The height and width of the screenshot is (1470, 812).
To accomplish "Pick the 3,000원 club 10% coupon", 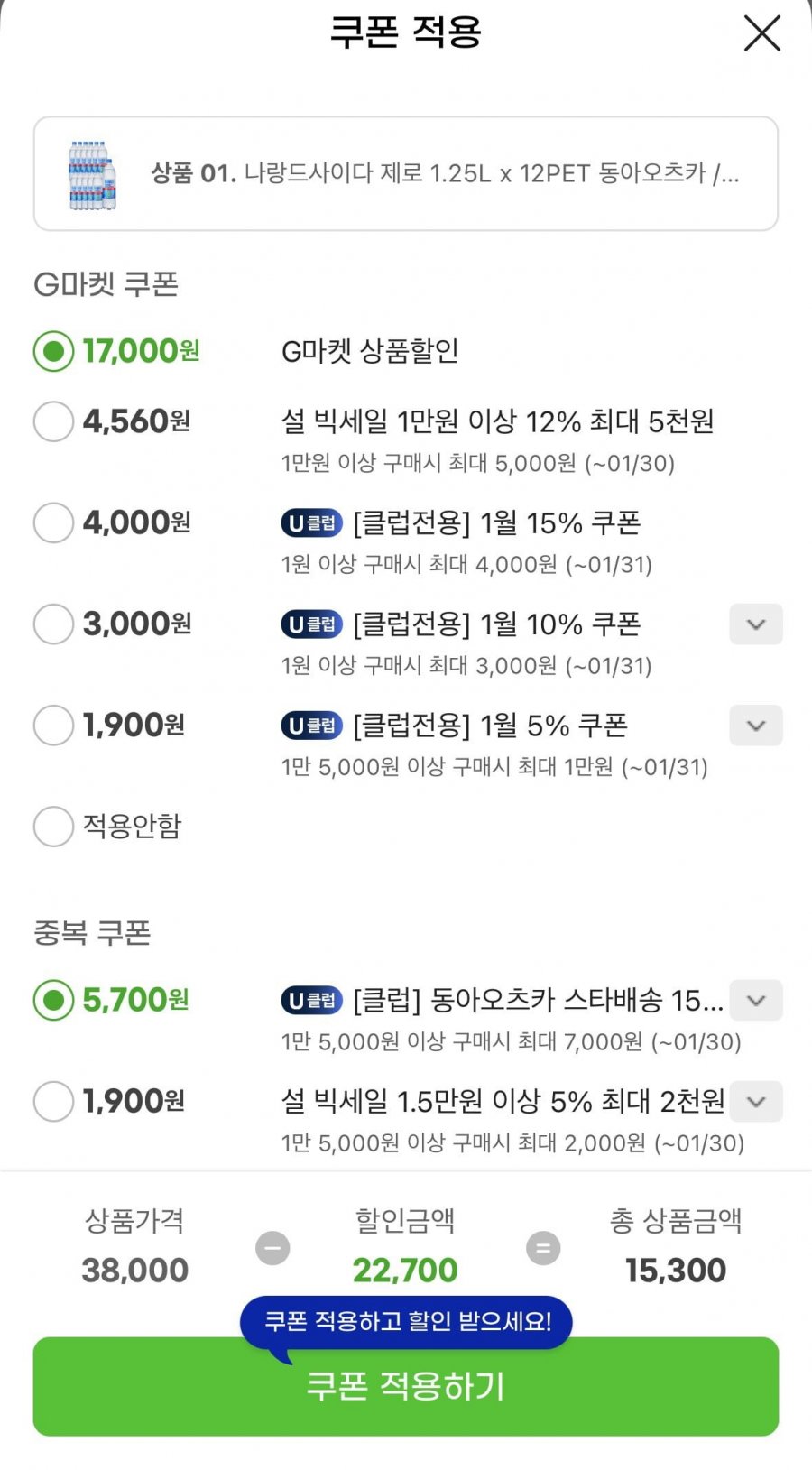I will tap(53, 624).
